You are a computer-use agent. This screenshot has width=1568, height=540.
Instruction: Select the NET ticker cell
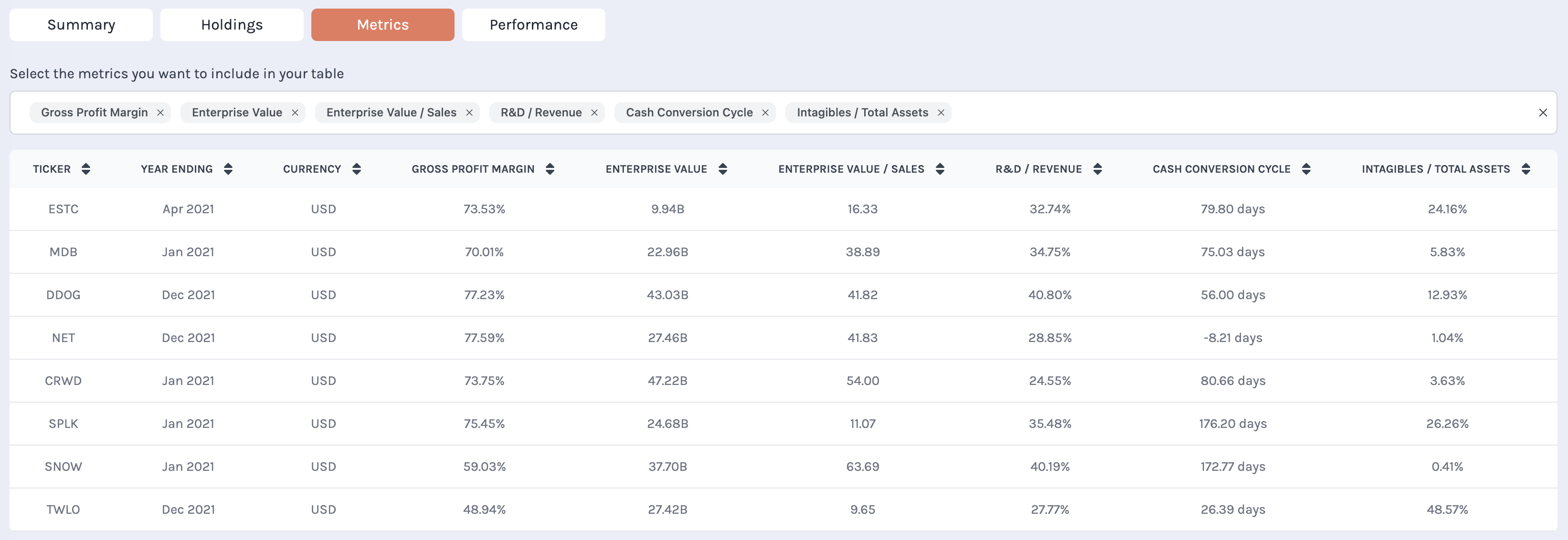[64, 338]
